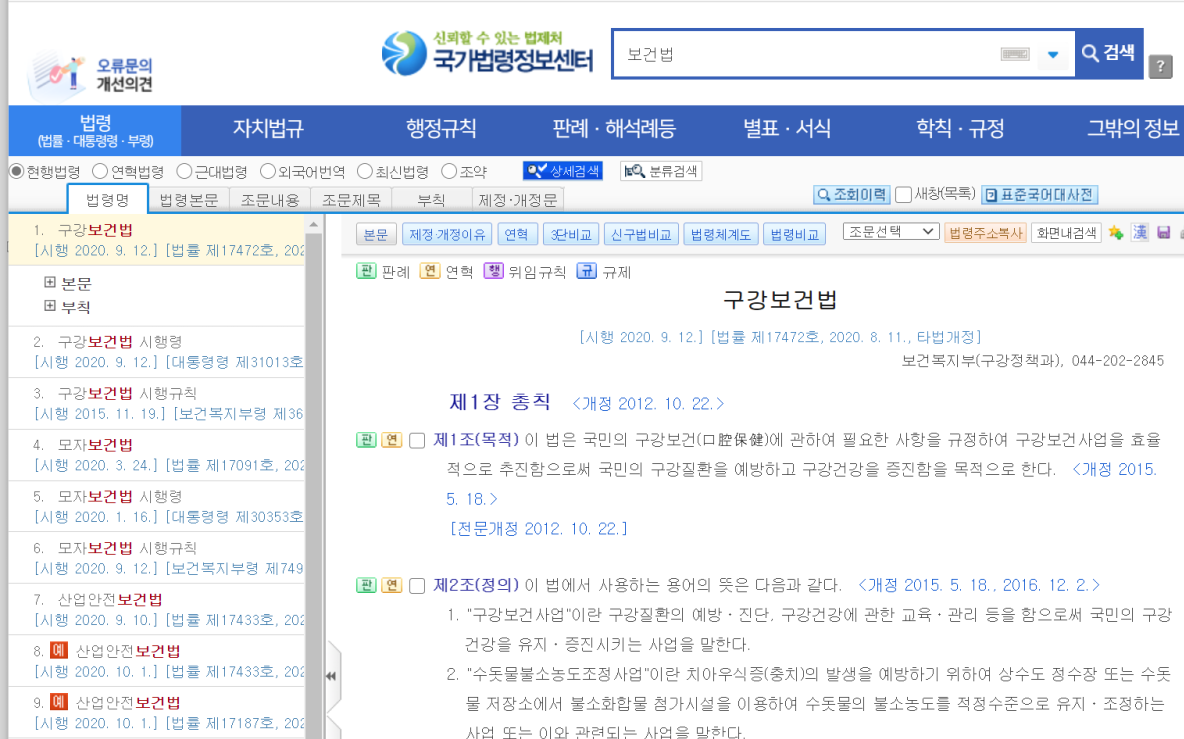This screenshot has height=739, width=1184.
Task: Click the 분류검색 button
Action: pos(661,171)
